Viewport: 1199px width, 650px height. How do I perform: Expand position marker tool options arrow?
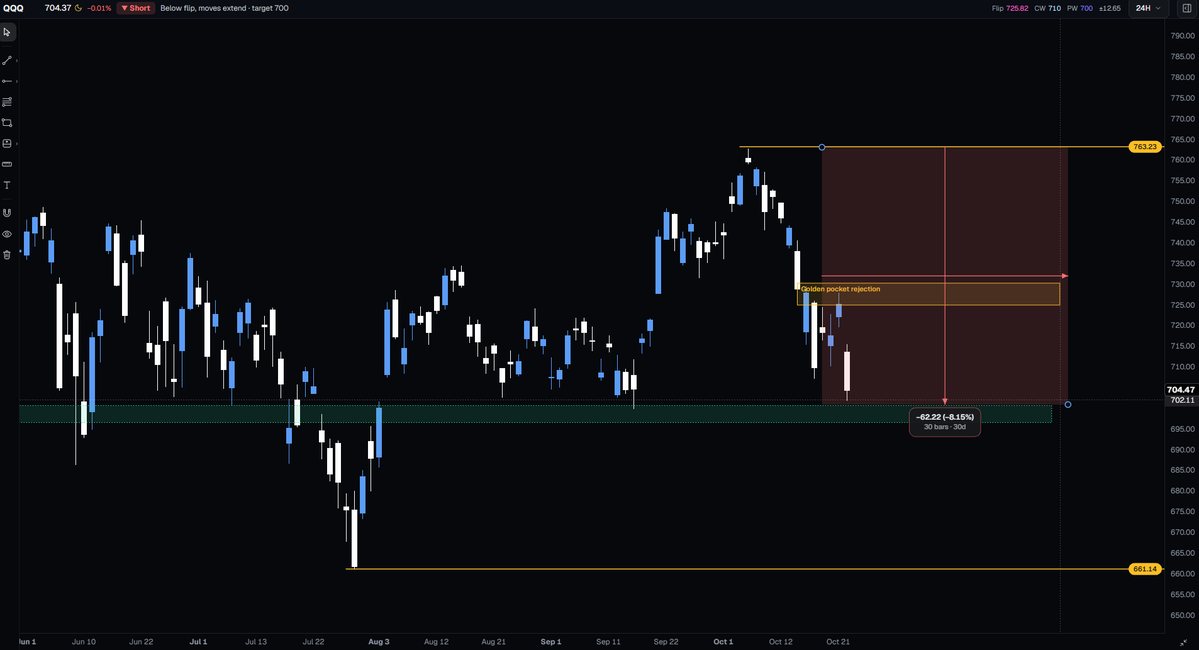[x=16, y=143]
